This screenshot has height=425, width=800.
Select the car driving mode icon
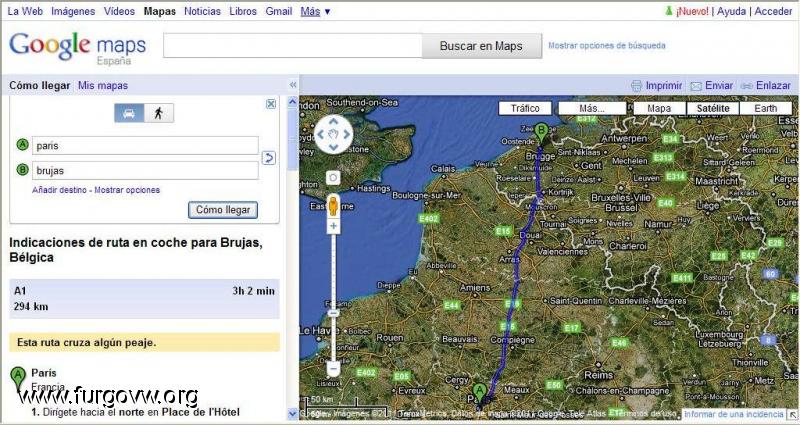[x=129, y=113]
